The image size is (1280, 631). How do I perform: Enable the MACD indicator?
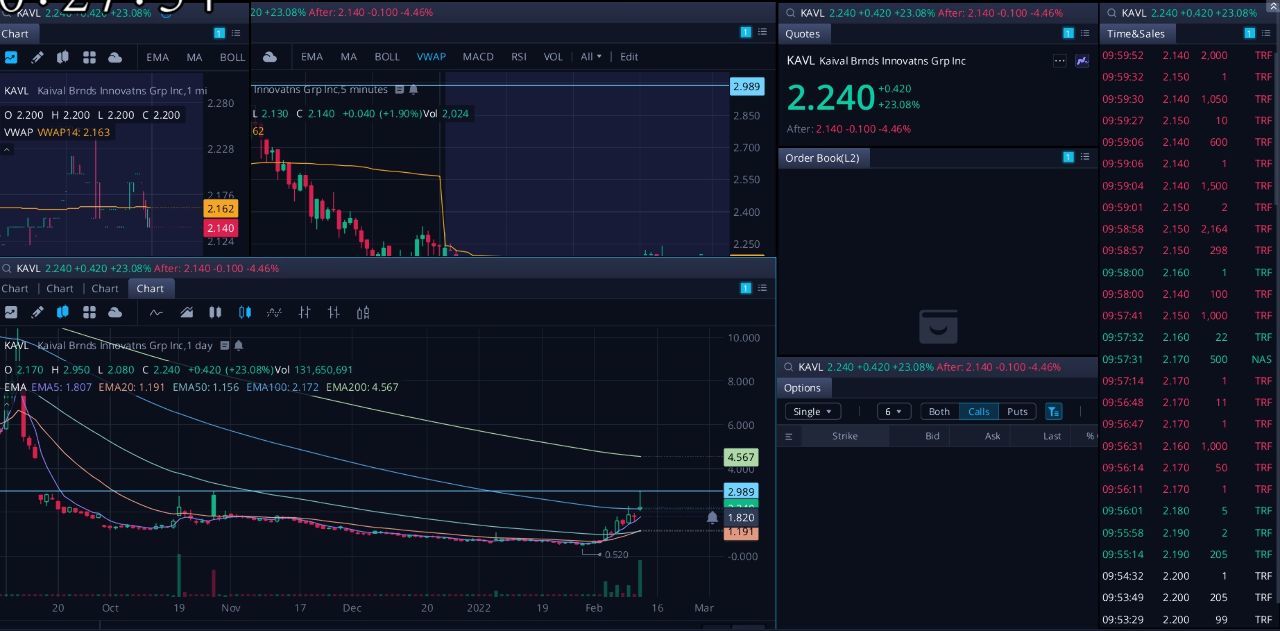[478, 57]
